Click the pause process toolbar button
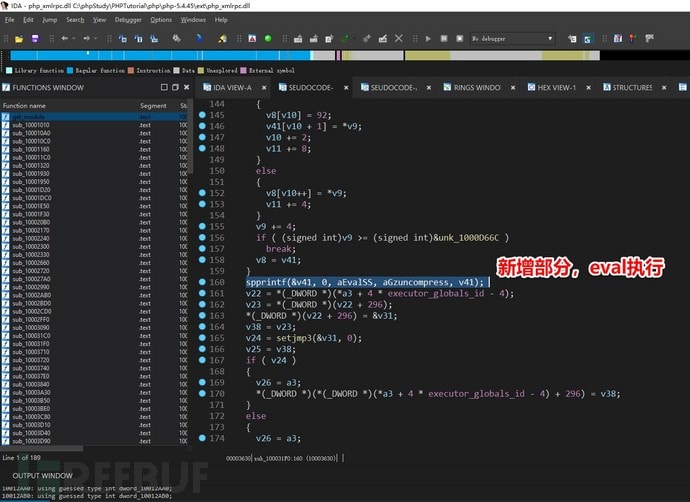The height and width of the screenshot is (502, 690). click(x=444, y=39)
